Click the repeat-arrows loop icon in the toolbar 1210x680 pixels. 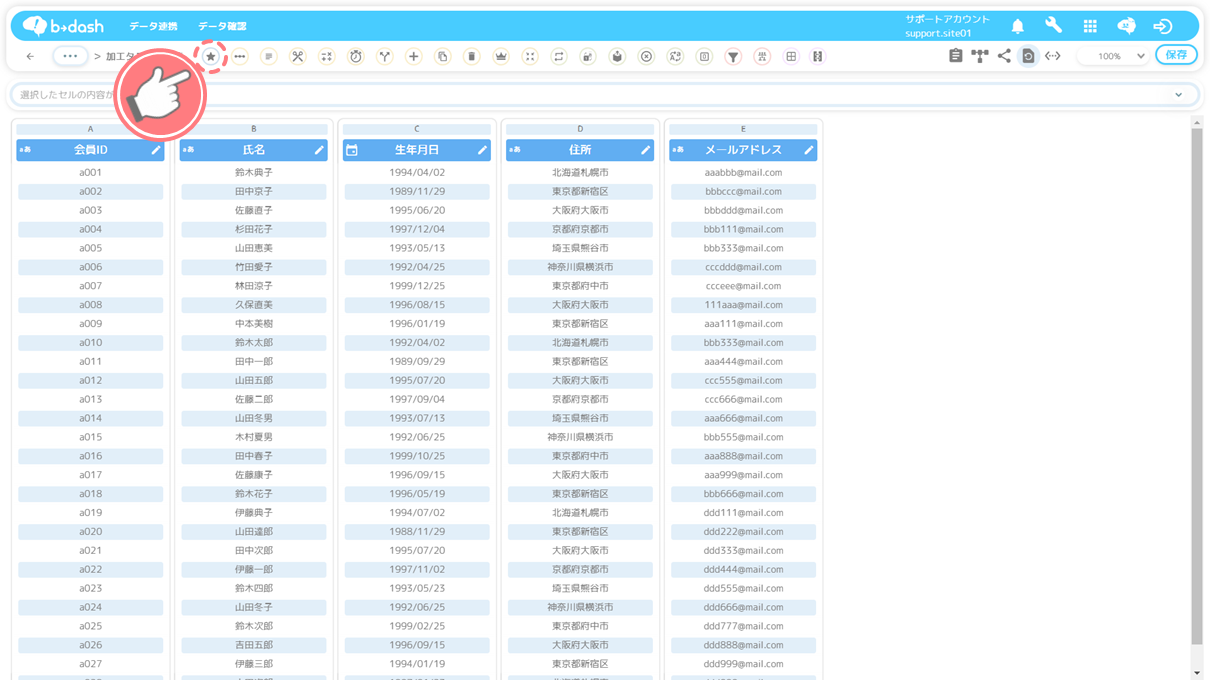coord(558,57)
